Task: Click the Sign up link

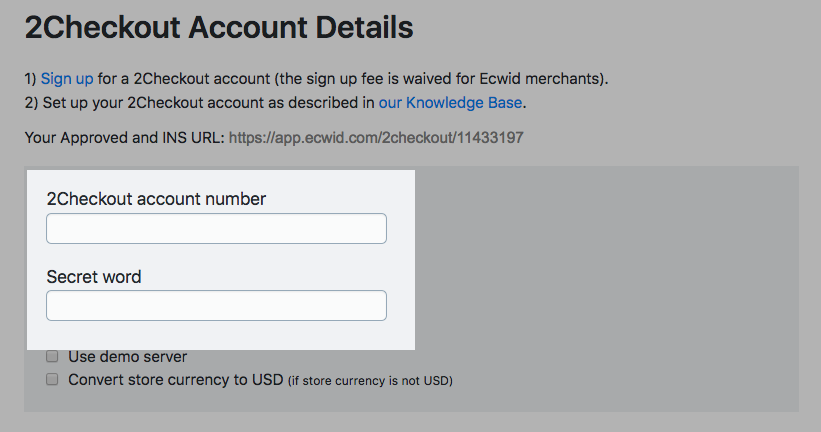Action: (x=69, y=78)
